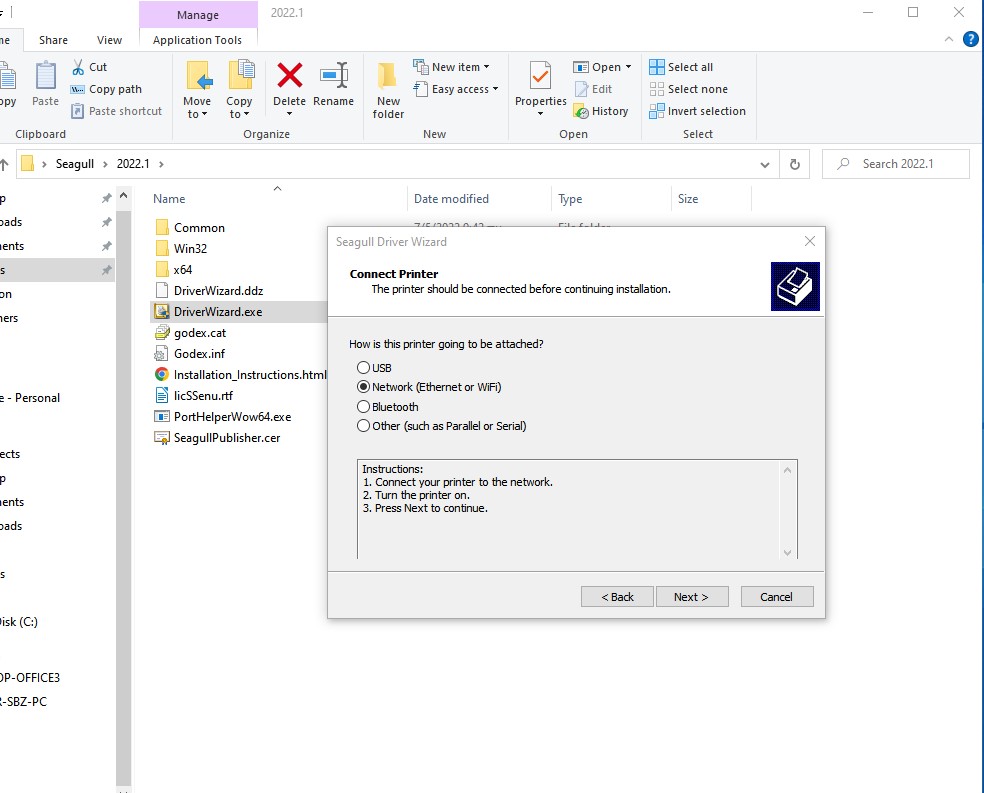Viewport: 984px width, 793px height.
Task: Click the Cut scissors icon
Action: [78, 67]
